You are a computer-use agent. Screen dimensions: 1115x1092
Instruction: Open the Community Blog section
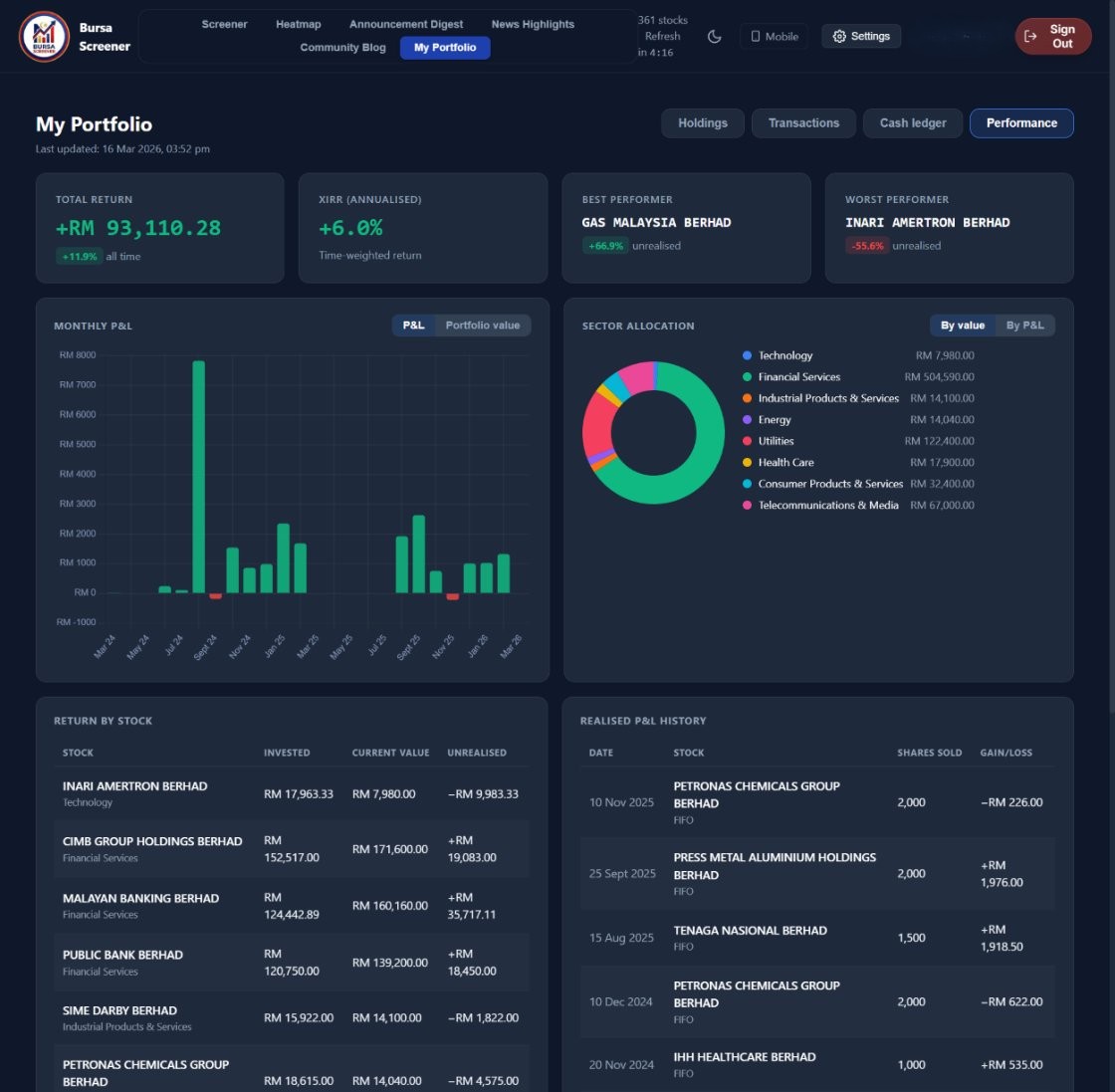pos(343,47)
